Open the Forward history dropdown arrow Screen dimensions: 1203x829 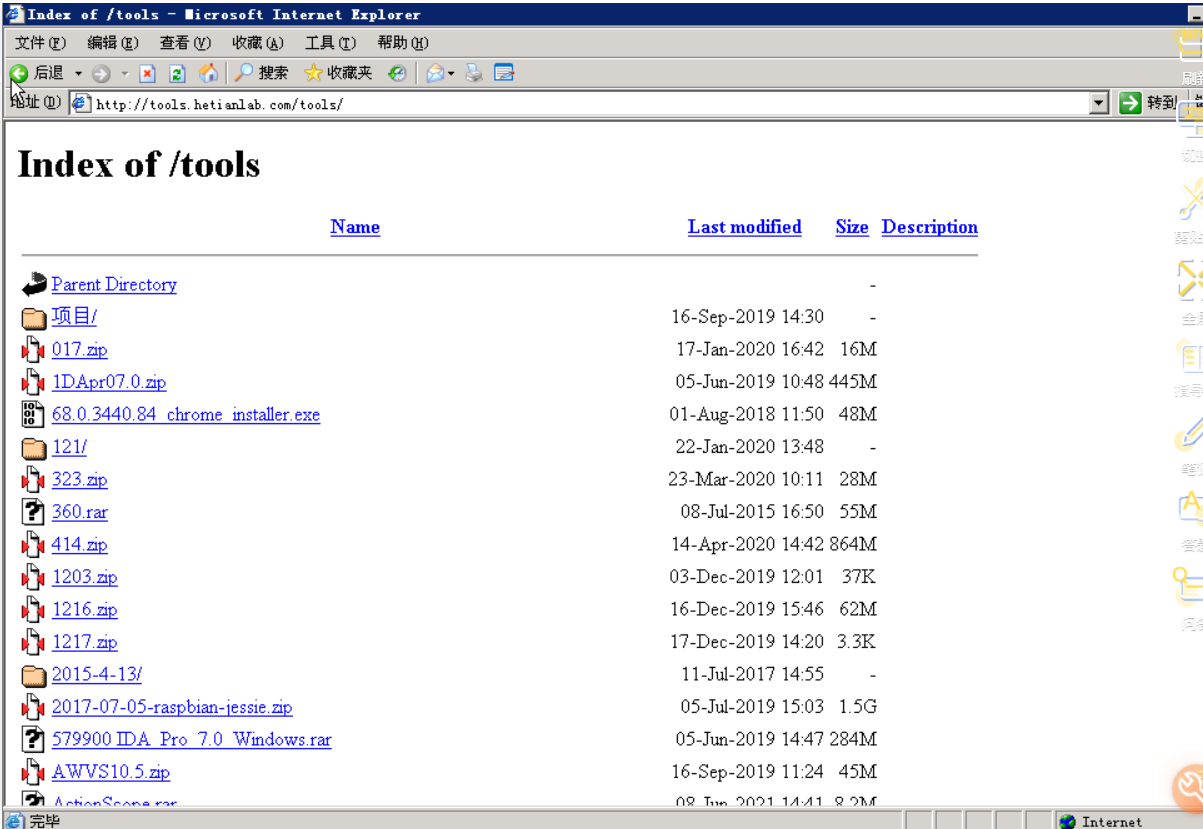point(125,73)
